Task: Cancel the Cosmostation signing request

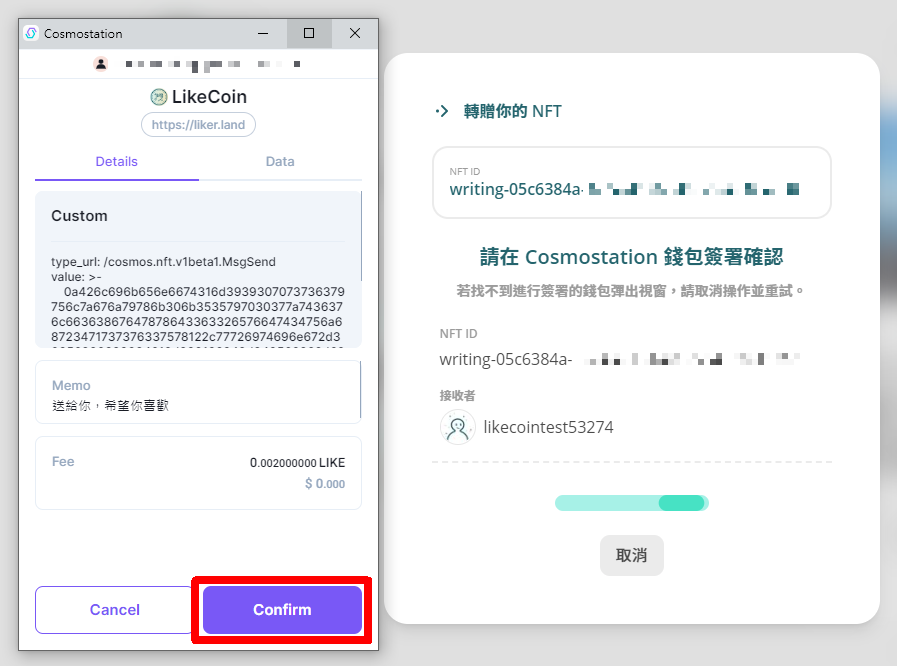Action: point(114,609)
